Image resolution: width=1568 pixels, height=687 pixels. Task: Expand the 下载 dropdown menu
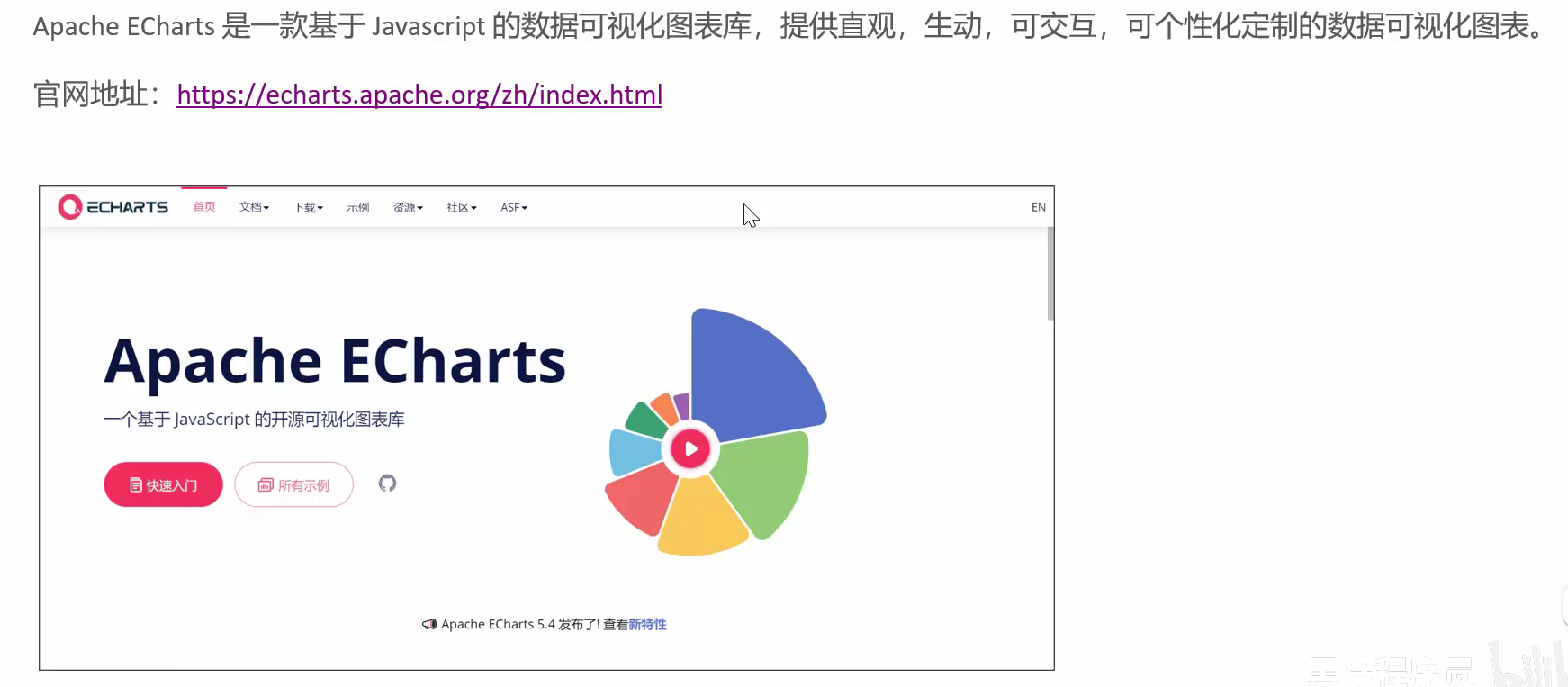click(308, 207)
